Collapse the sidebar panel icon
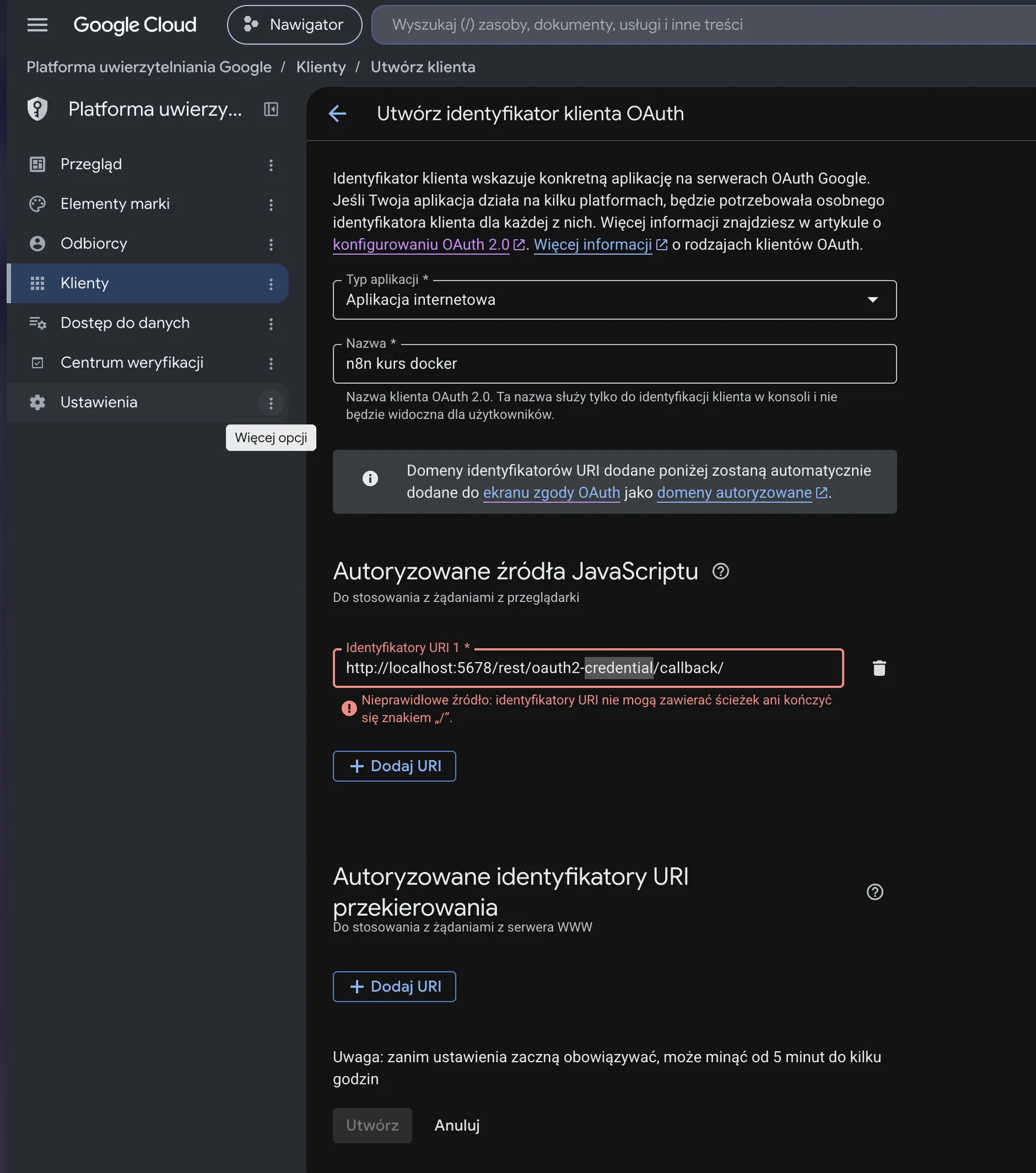The width and height of the screenshot is (1036, 1173). [271, 109]
